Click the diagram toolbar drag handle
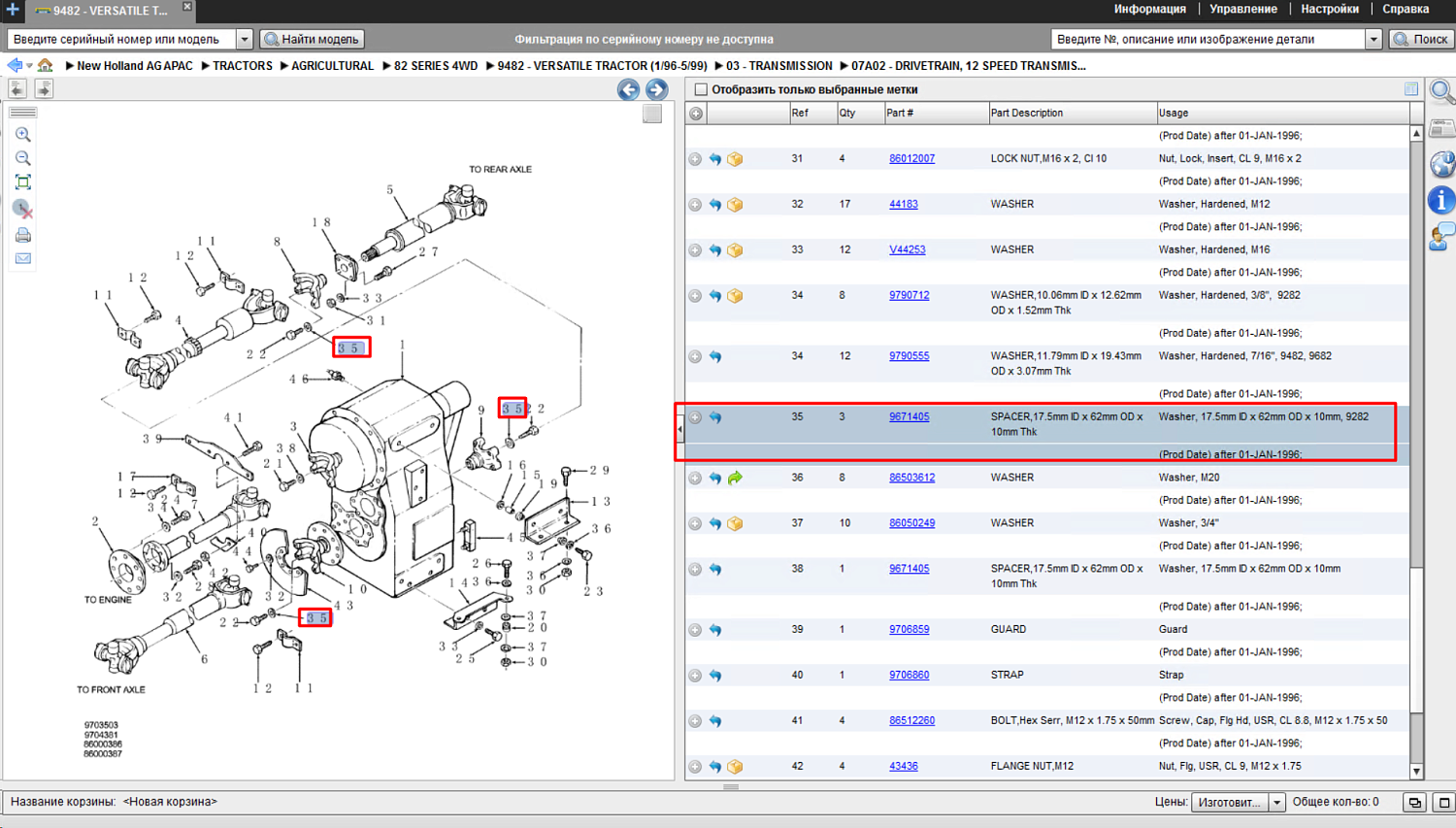Image resolution: width=1456 pixels, height=828 pixels. [22, 113]
